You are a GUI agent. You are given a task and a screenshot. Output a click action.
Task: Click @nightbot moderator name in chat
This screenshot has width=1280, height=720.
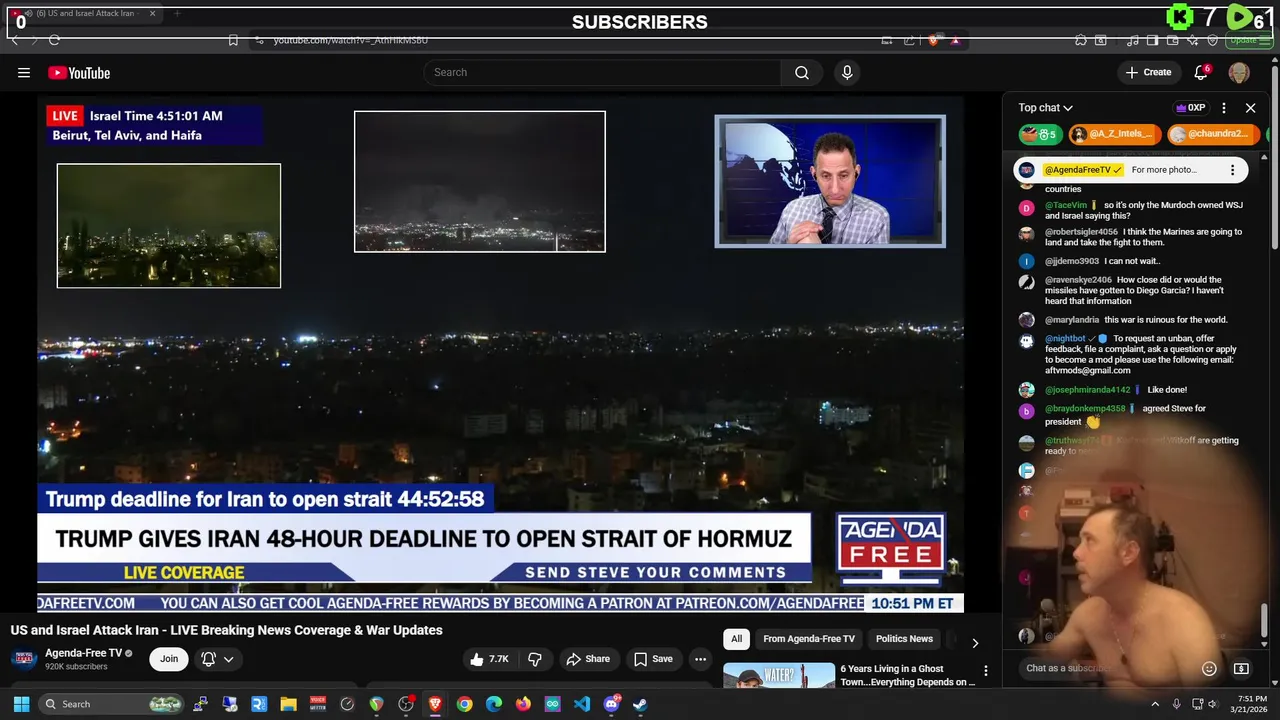[x=1065, y=339]
